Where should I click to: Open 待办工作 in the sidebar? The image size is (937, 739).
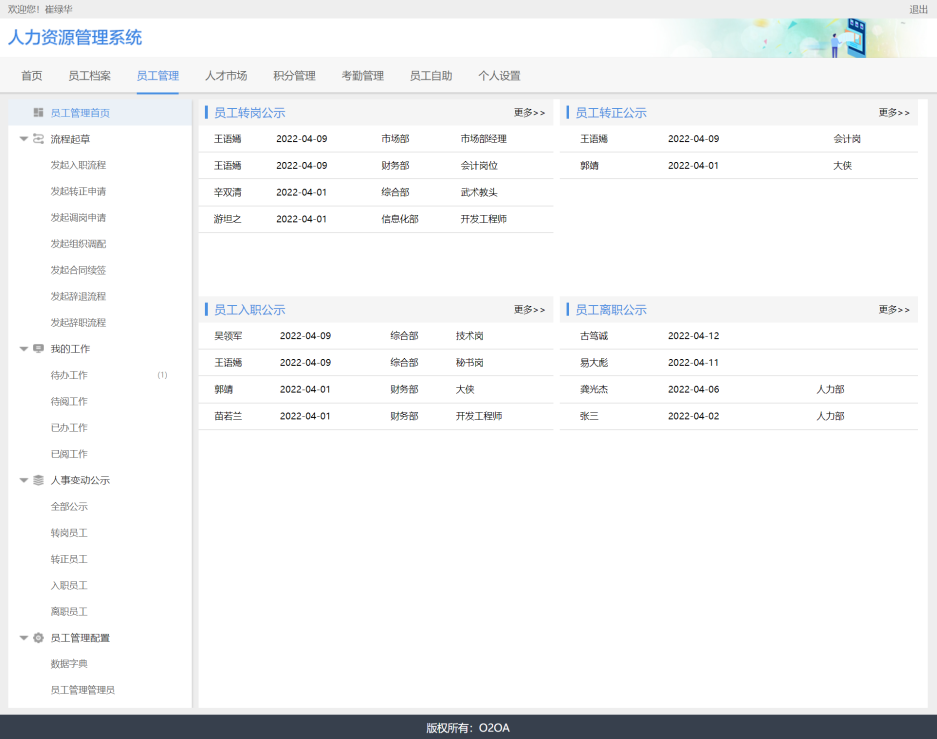point(69,375)
